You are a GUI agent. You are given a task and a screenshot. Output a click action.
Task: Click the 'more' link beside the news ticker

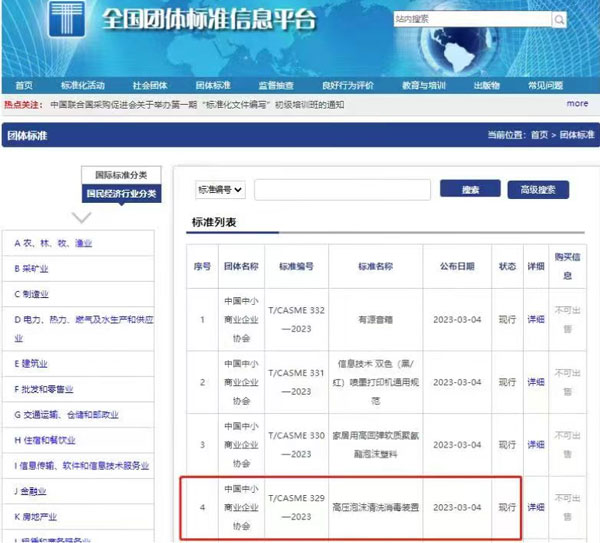(577, 103)
